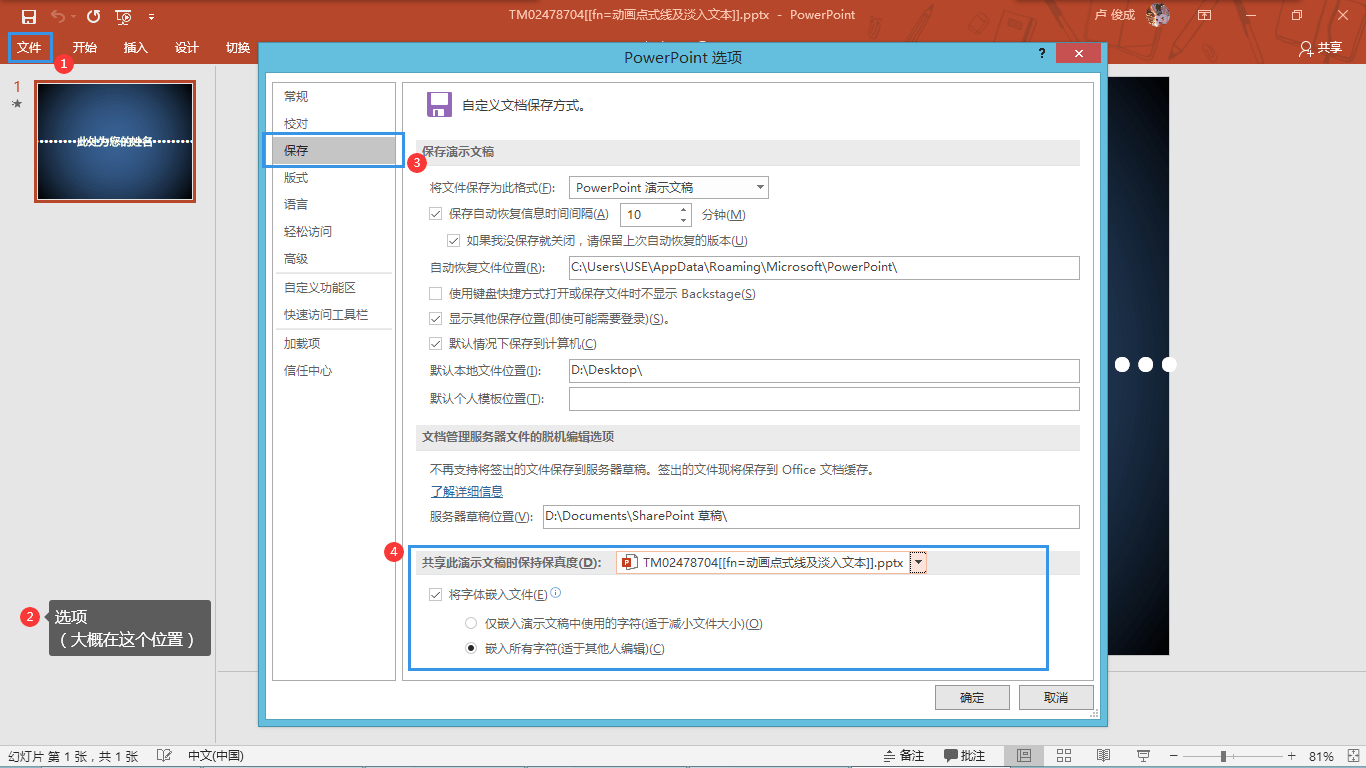Screen dimensions: 1366x768
Task: Start slideshow from beginning icon
Action: point(123,16)
